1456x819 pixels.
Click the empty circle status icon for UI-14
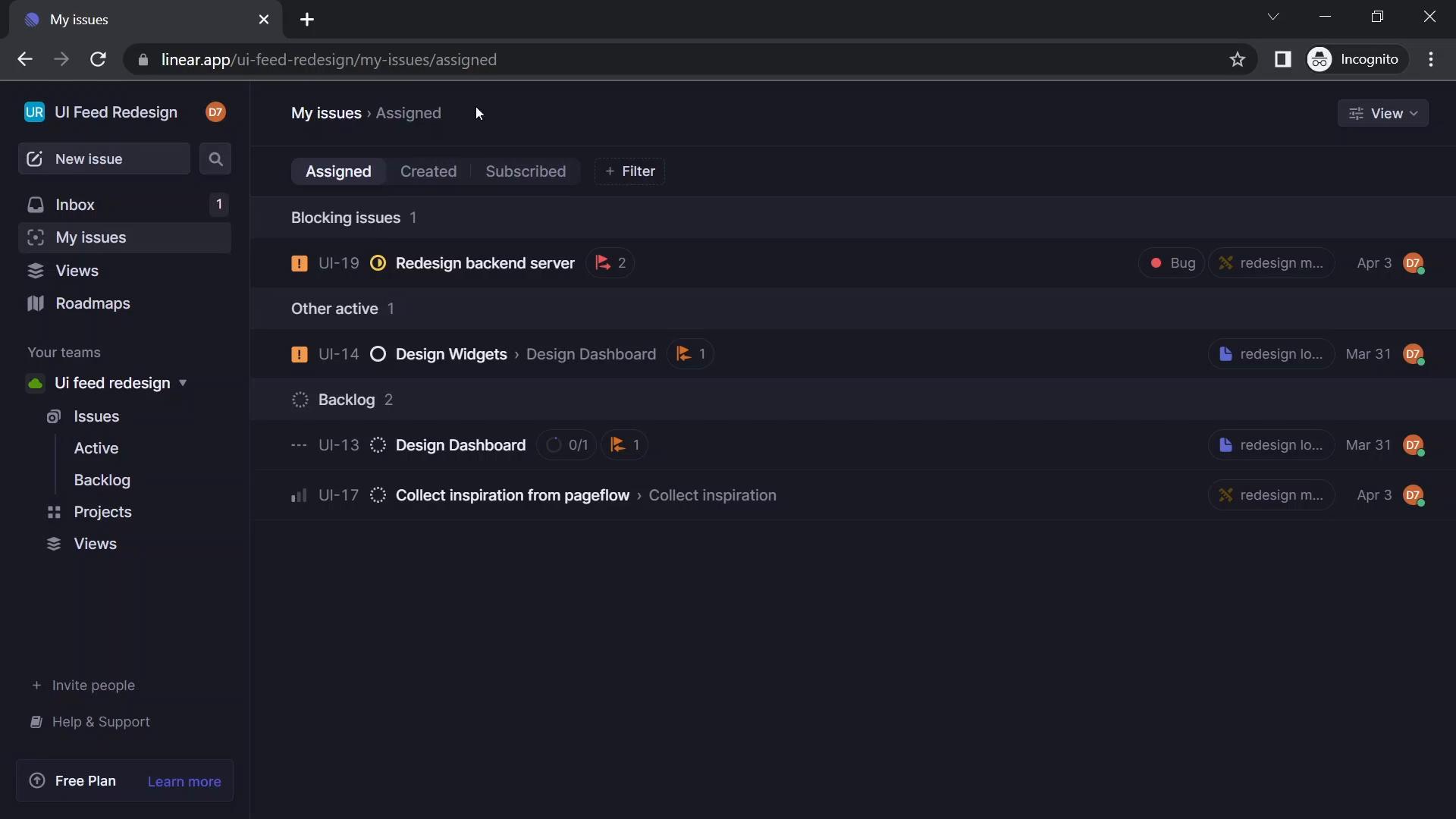[x=378, y=354]
